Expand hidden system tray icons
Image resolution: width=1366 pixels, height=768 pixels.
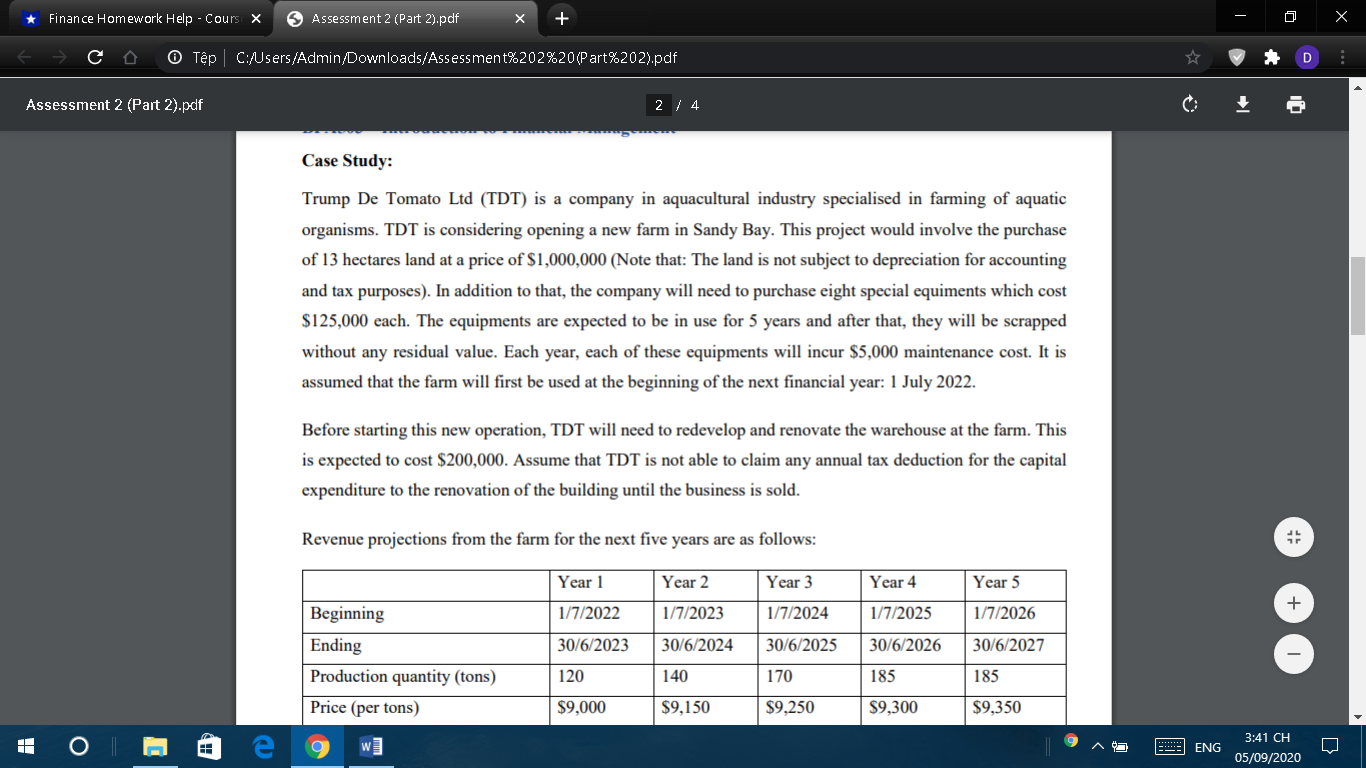pyautogui.click(x=1098, y=747)
